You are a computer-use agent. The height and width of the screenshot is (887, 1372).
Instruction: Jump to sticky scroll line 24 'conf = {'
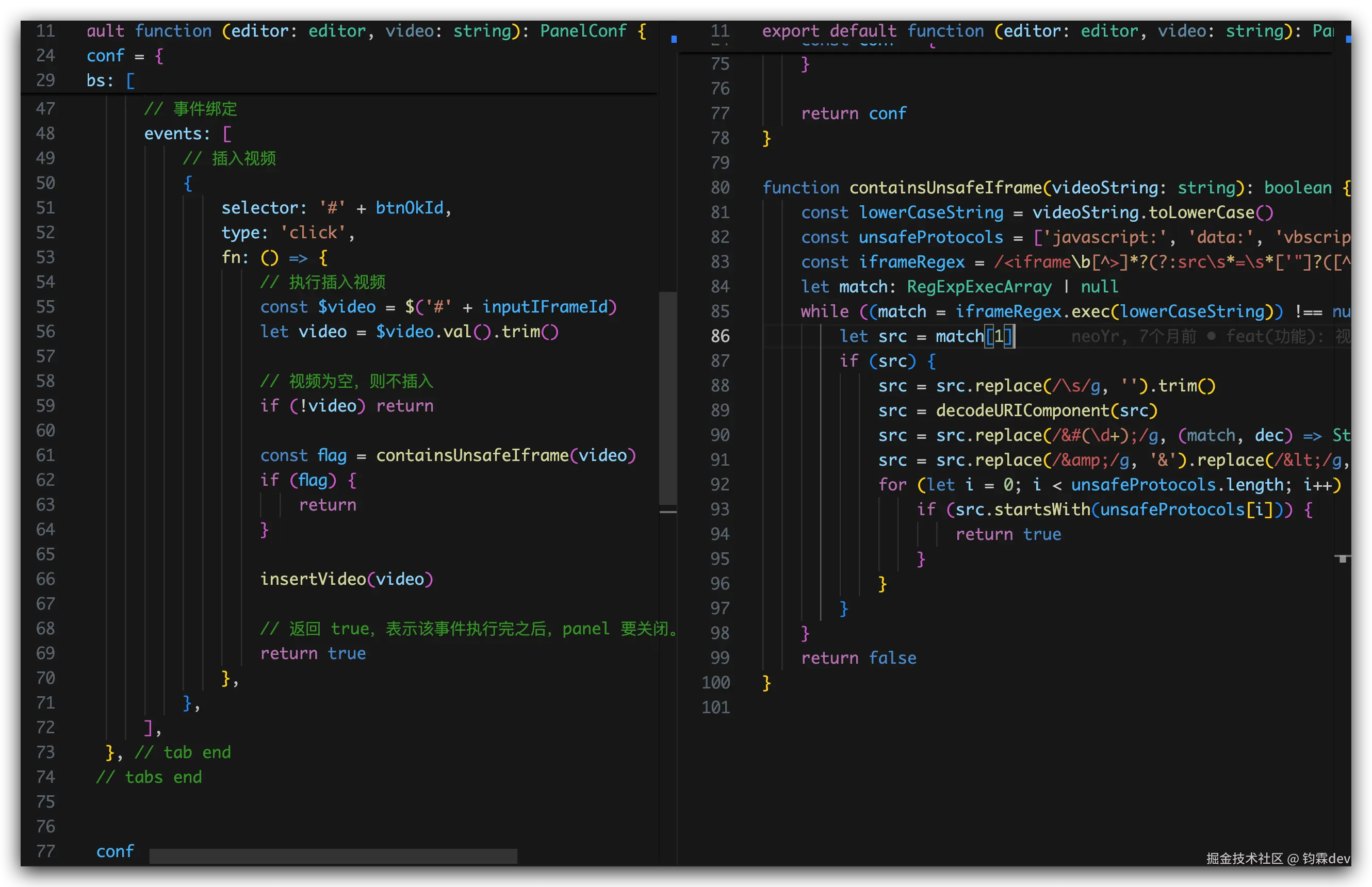click(x=125, y=56)
